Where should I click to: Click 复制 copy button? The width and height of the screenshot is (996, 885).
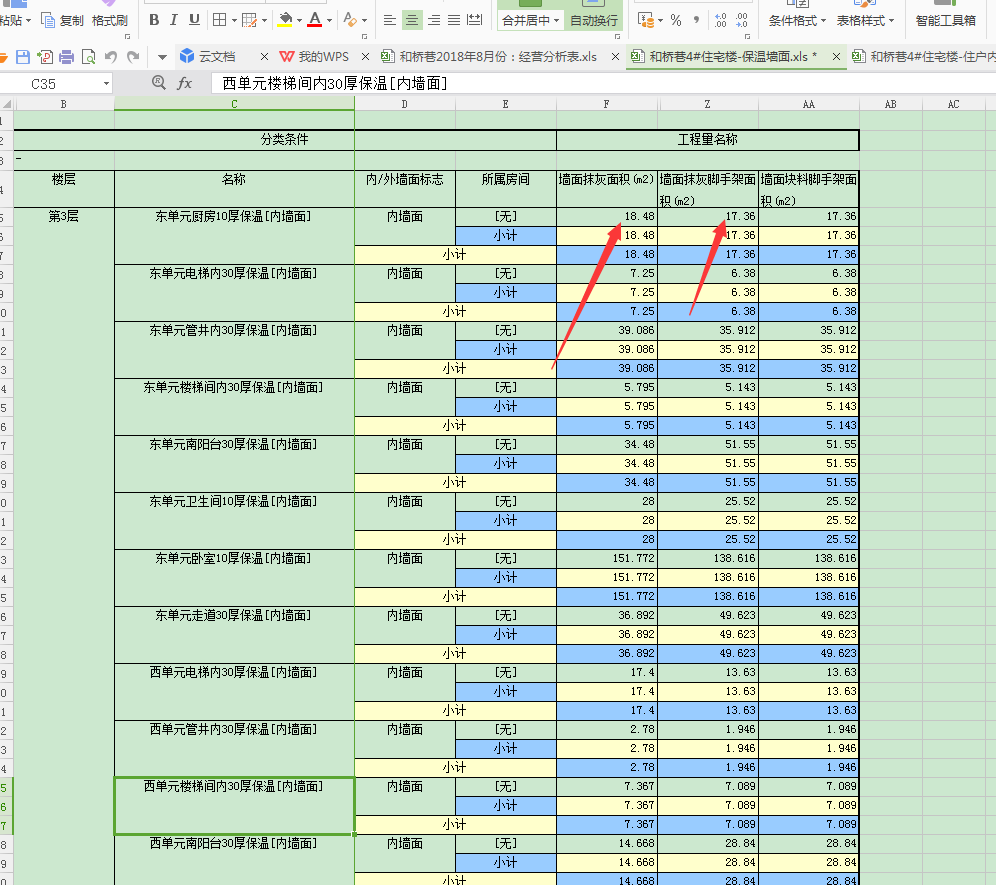tap(62, 20)
